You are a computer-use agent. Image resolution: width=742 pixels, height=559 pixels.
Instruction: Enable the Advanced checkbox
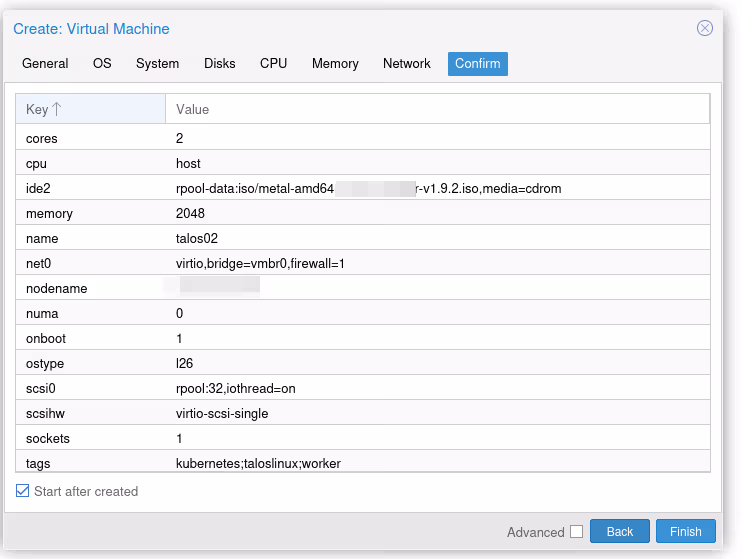click(x=576, y=532)
